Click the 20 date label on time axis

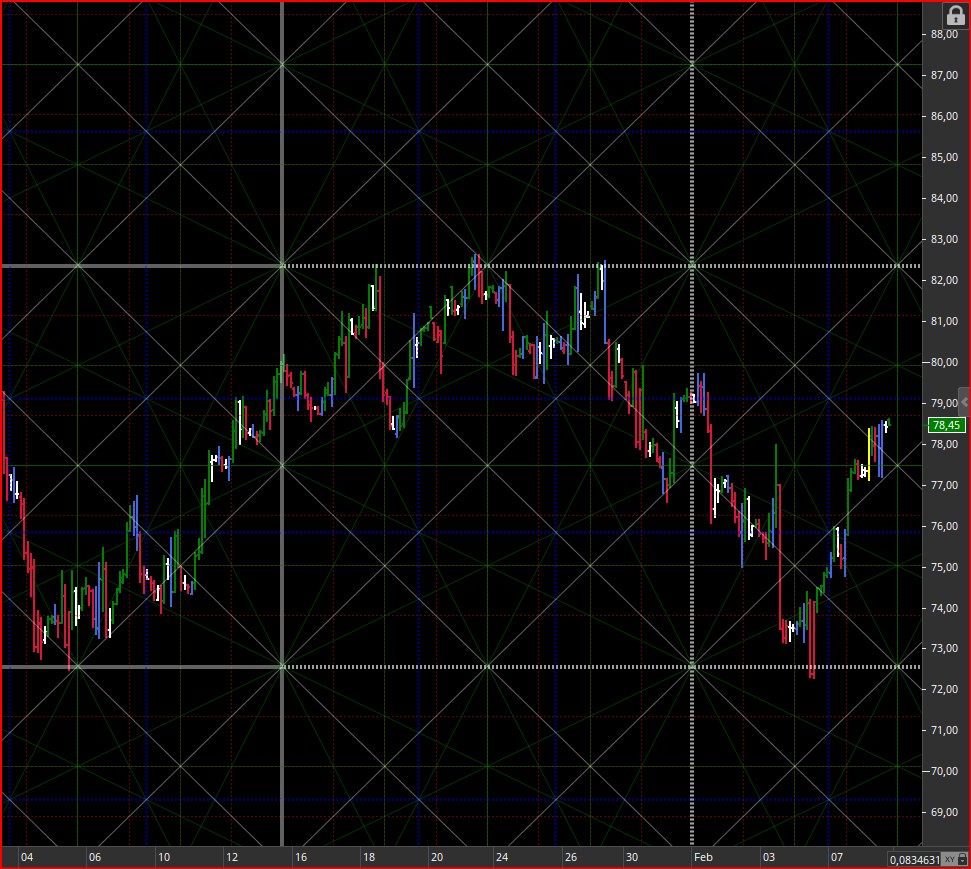click(437, 857)
